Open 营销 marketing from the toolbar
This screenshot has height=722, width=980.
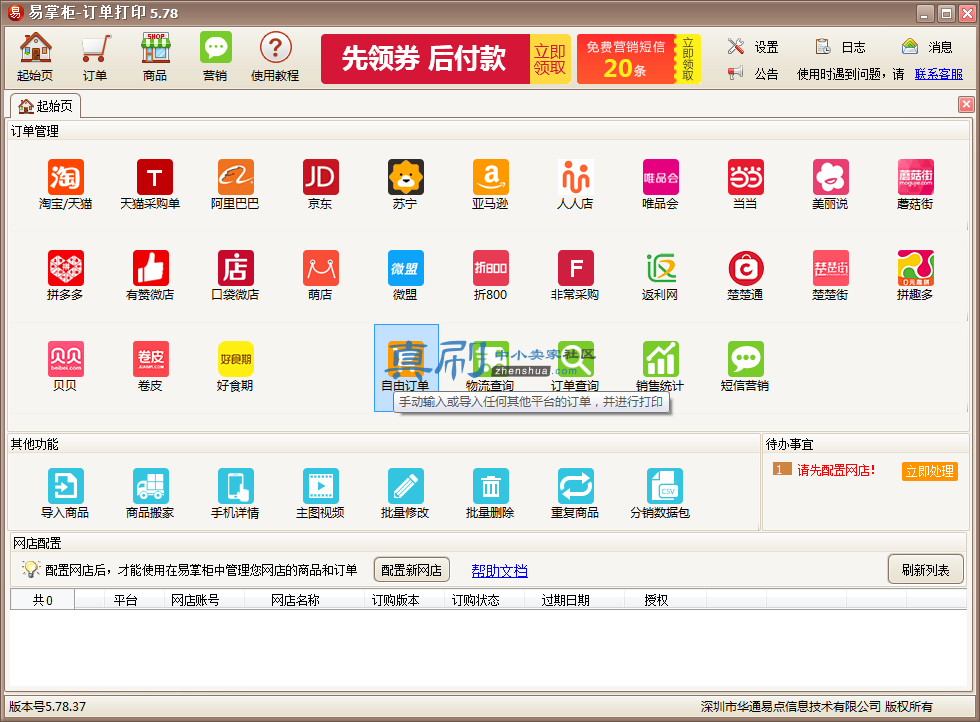[215, 57]
